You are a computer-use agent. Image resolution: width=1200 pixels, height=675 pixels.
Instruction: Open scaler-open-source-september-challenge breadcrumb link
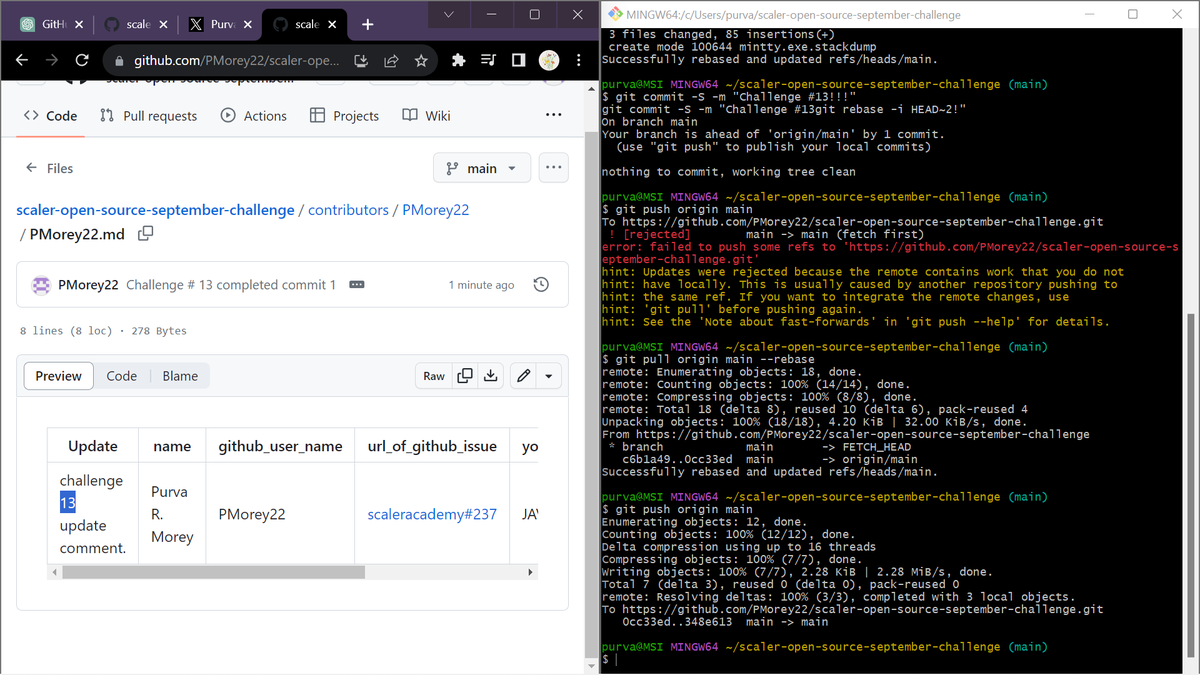(155, 210)
